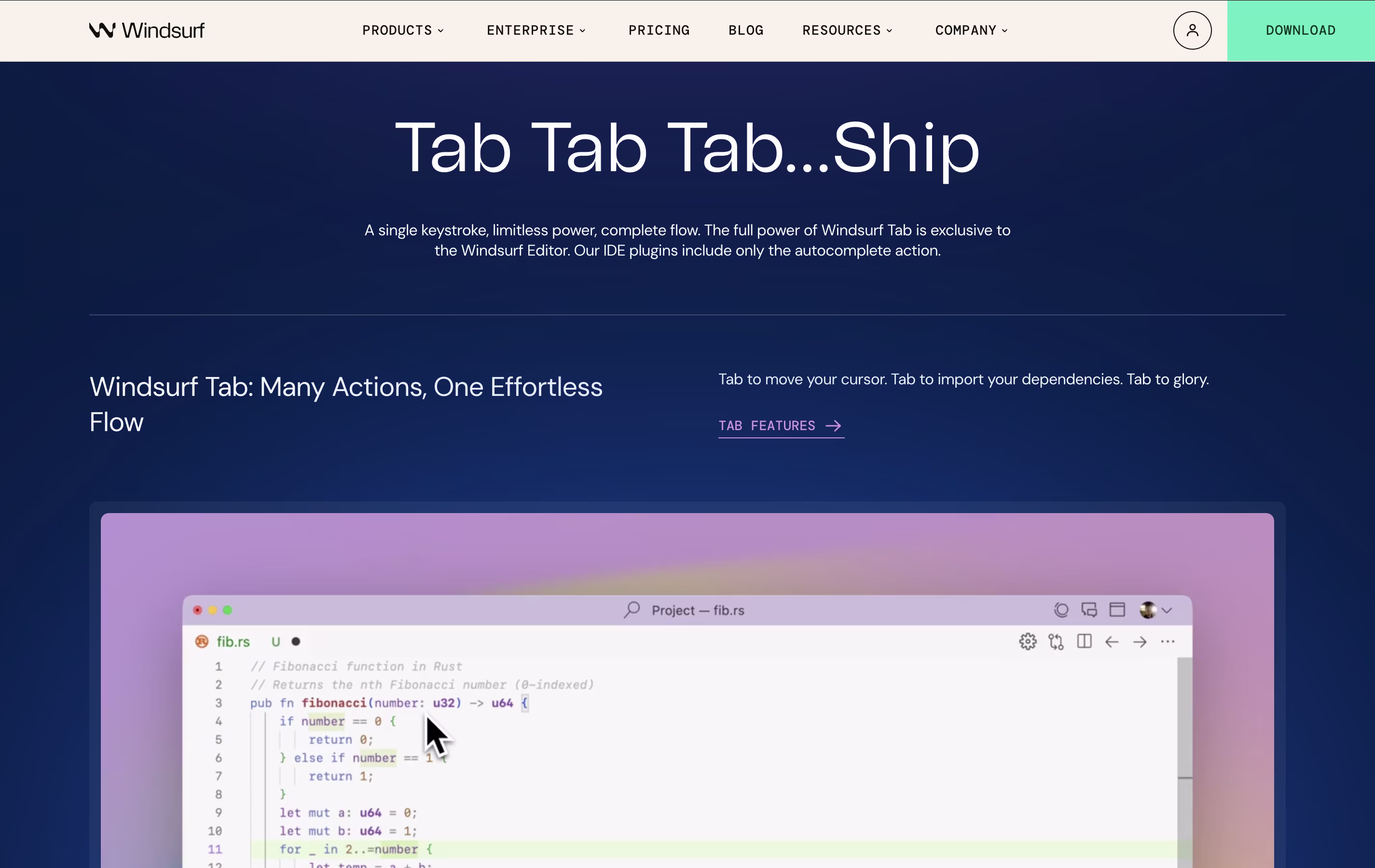Image resolution: width=1375 pixels, height=868 pixels.
Task: Click the 'return 0;' code line
Action: click(341, 740)
